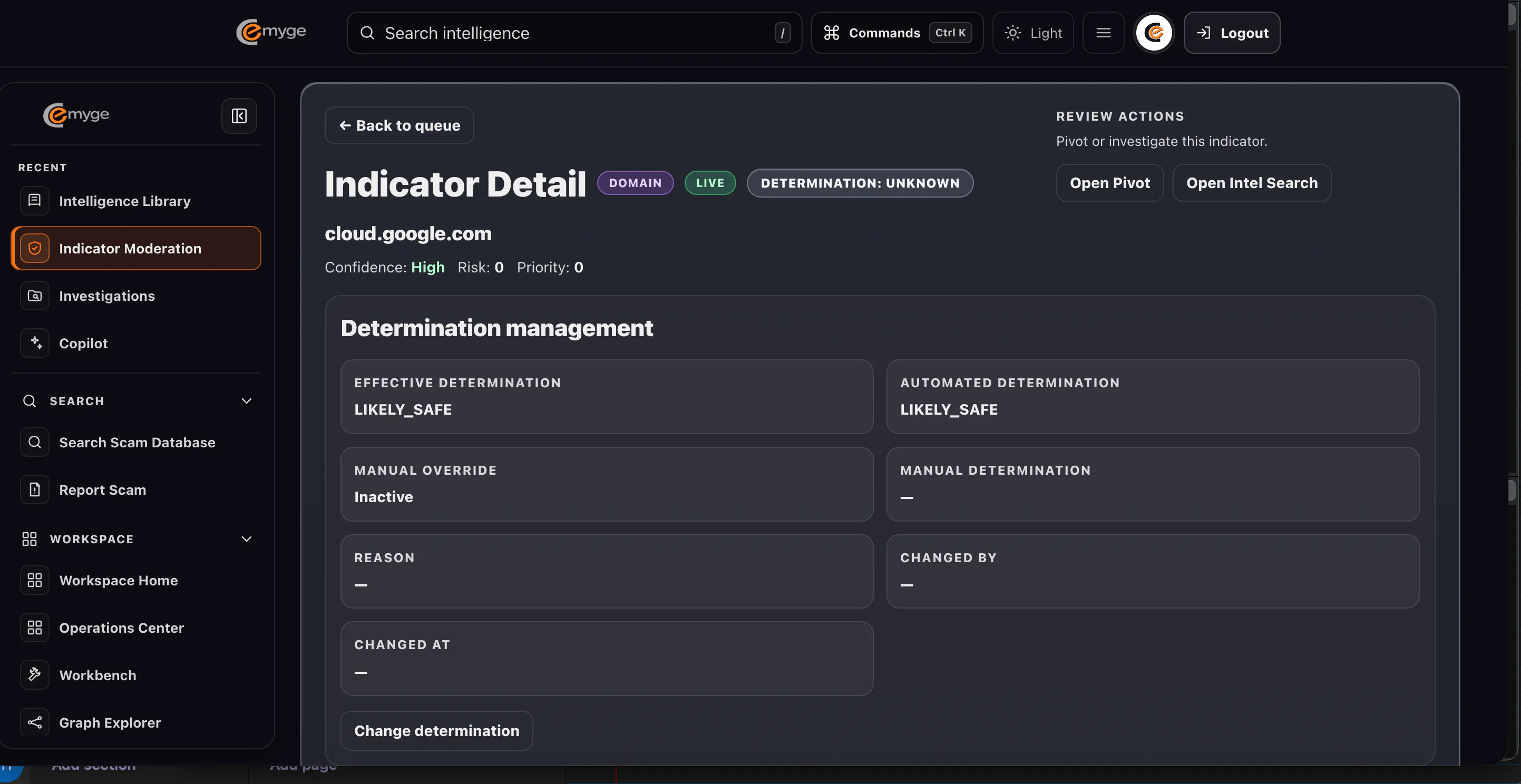
Task: Click the Indicator Moderation shield icon
Action: (x=35, y=249)
